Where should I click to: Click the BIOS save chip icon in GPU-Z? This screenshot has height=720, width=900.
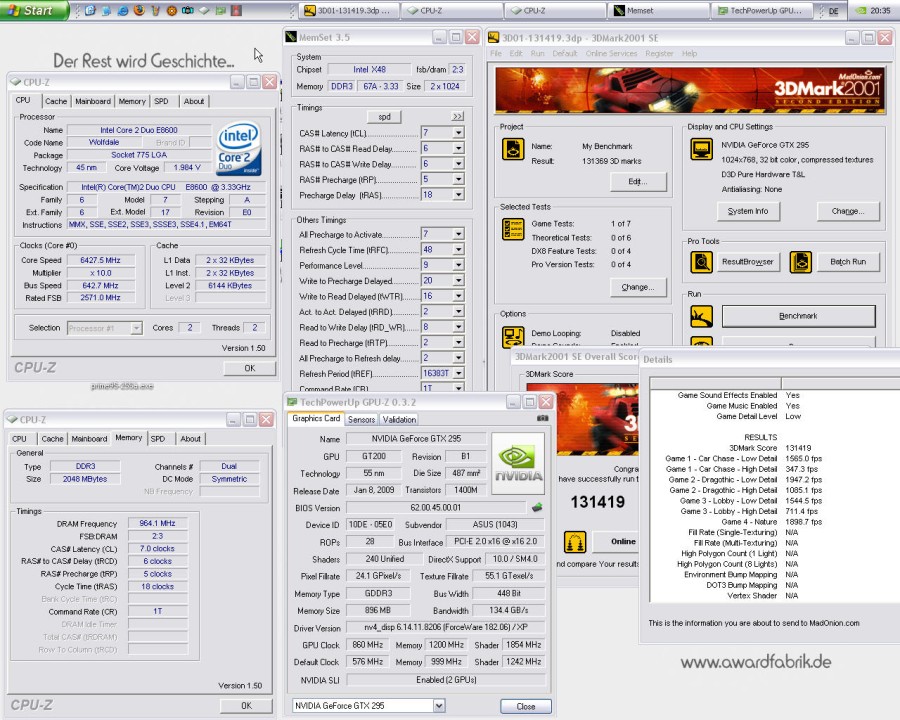(537, 508)
